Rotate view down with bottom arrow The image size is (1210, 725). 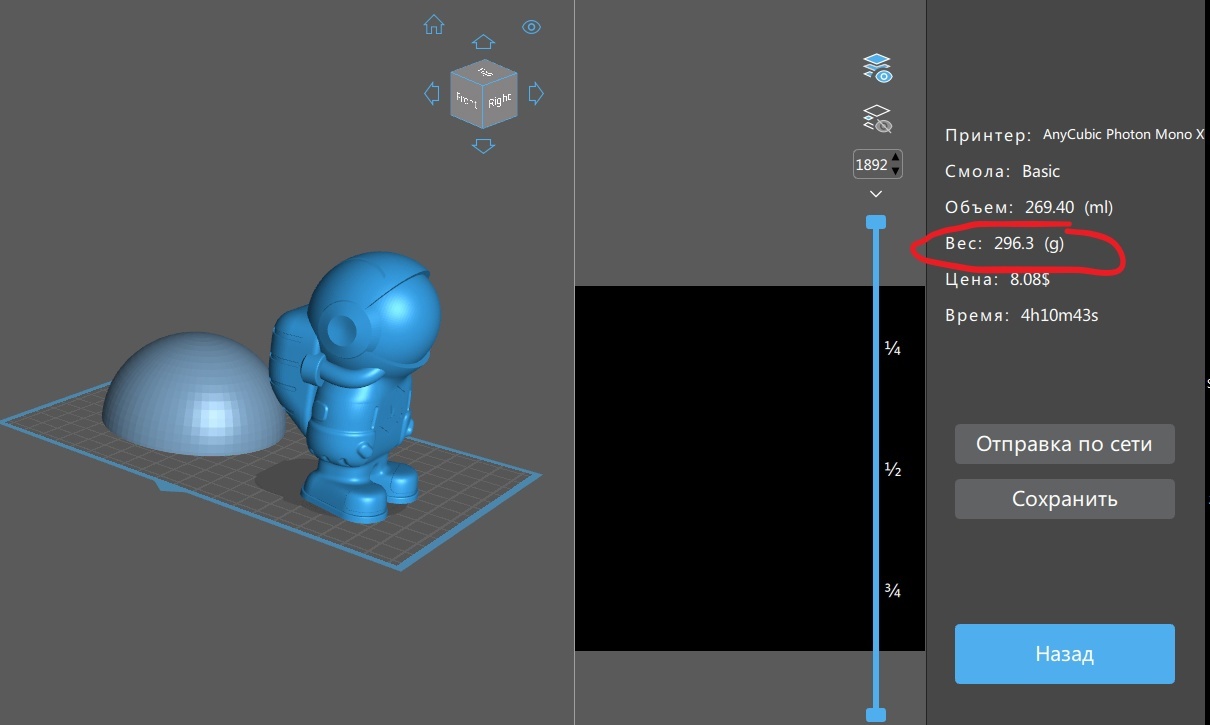(483, 146)
